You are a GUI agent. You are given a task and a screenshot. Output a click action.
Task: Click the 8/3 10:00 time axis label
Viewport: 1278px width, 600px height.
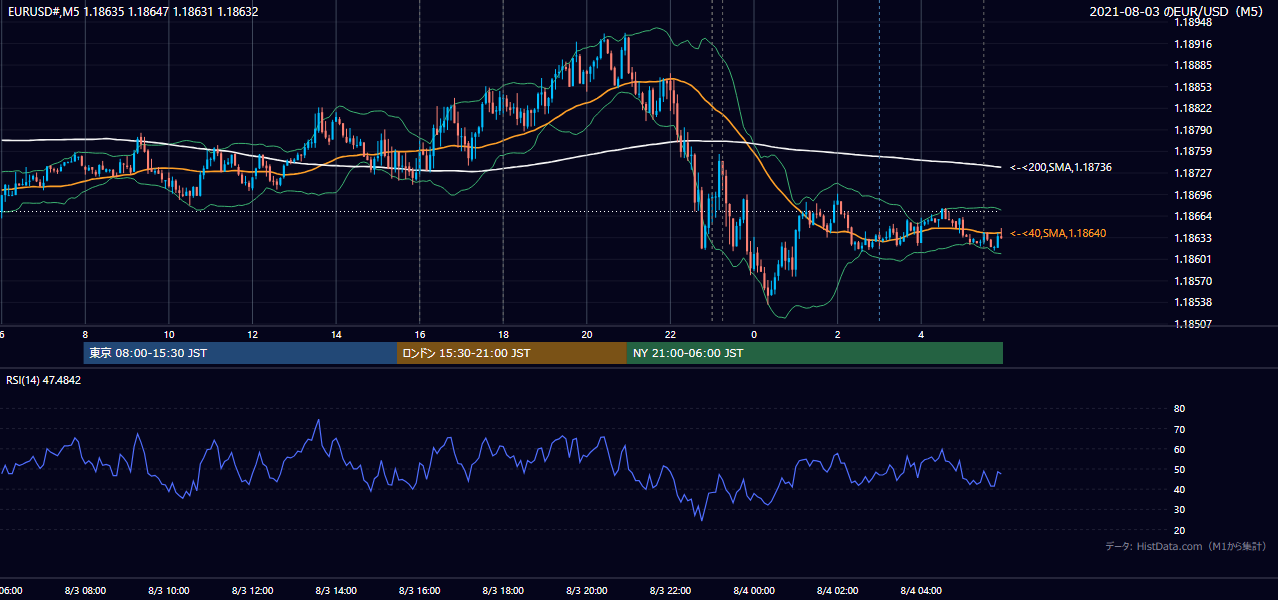tap(168, 591)
